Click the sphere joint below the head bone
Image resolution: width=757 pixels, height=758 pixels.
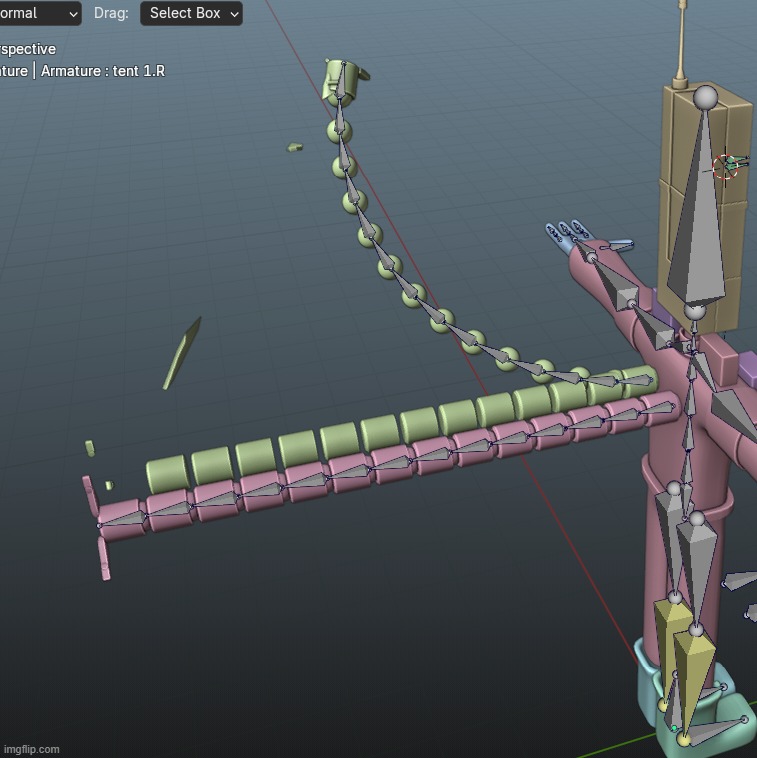[695, 311]
